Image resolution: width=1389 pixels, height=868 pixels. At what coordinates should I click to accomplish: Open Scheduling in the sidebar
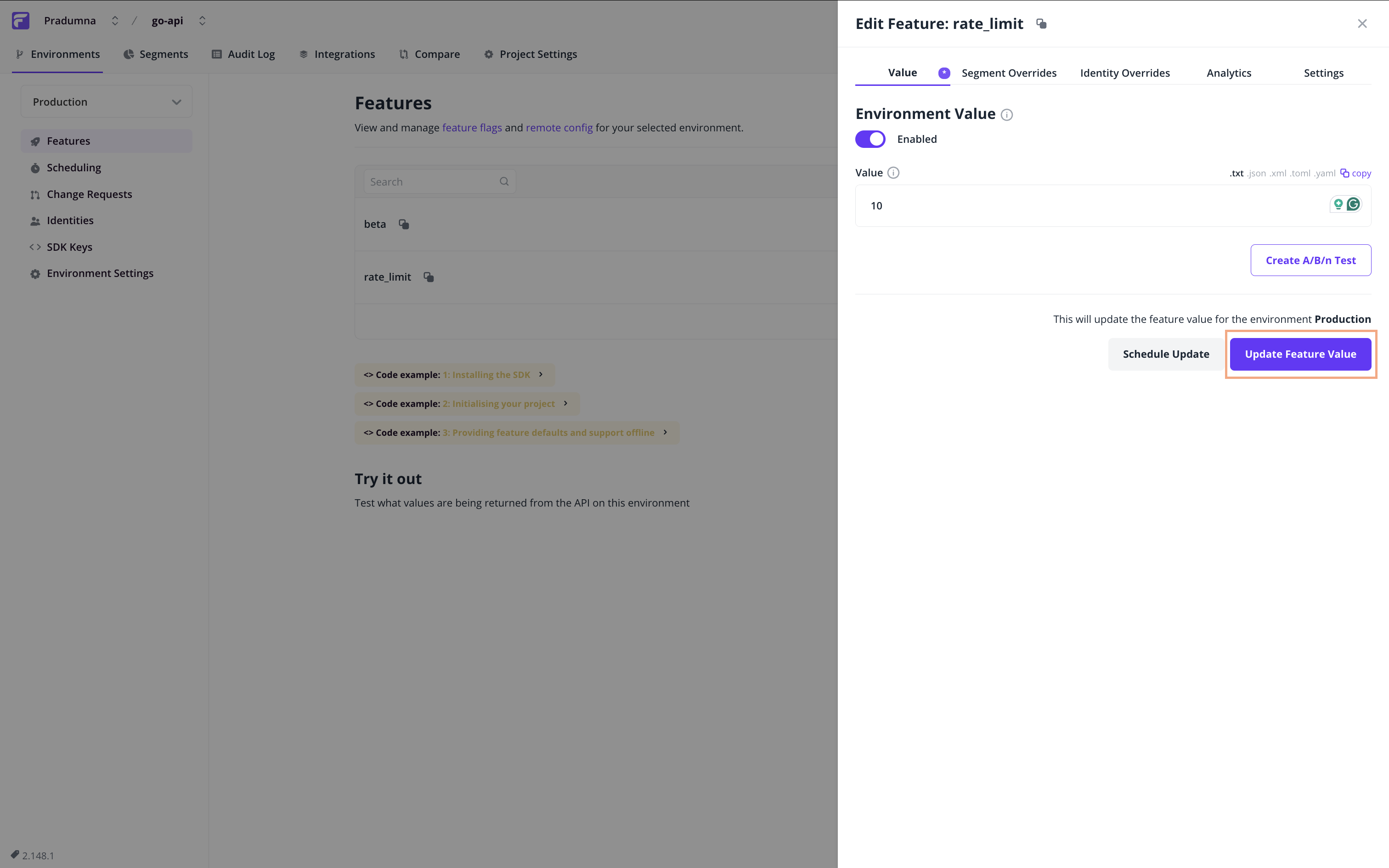pyautogui.click(x=107, y=168)
